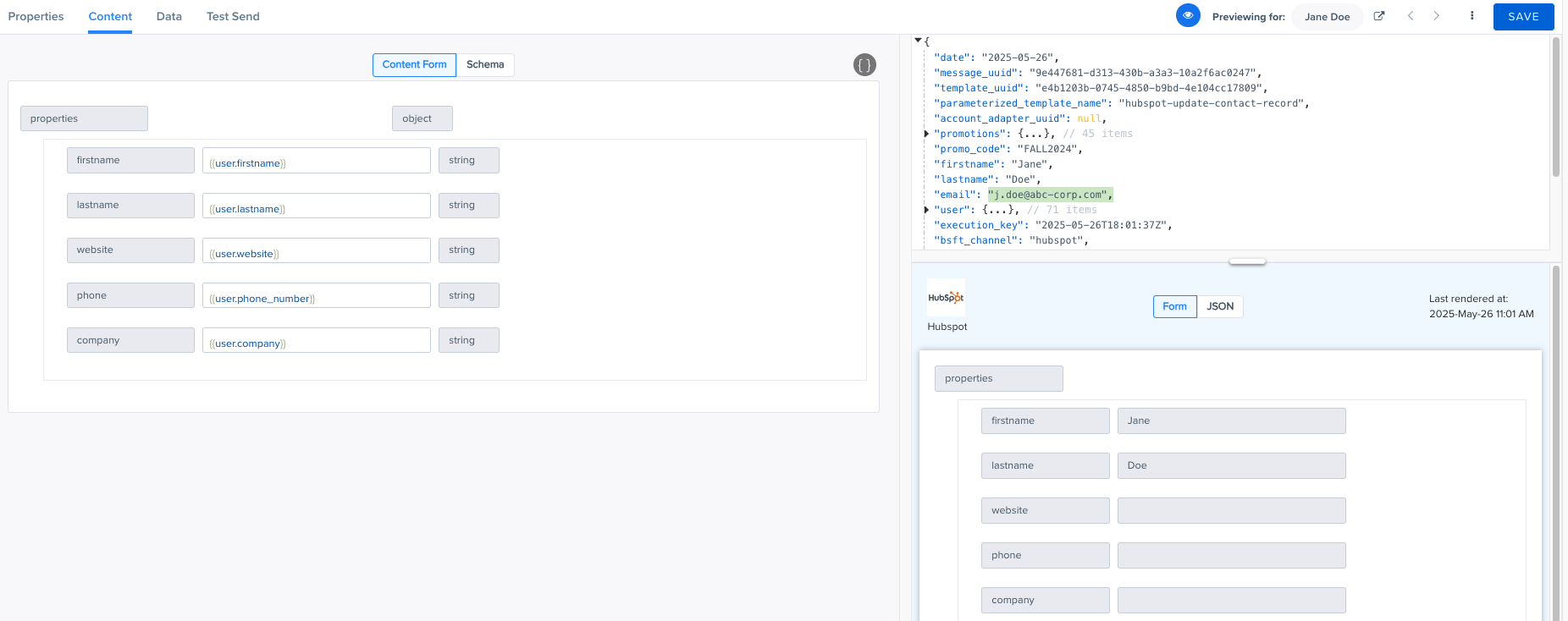
Task: Switch preview to JSON tab
Action: tap(1220, 306)
